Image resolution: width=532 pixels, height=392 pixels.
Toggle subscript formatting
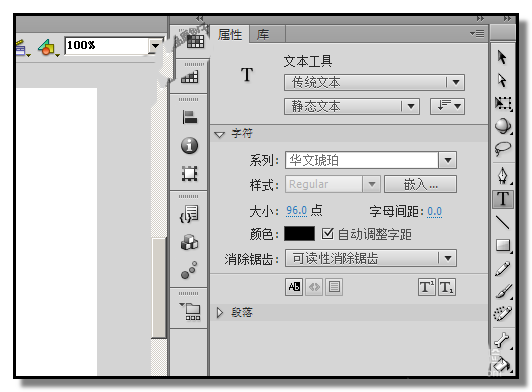(446, 287)
